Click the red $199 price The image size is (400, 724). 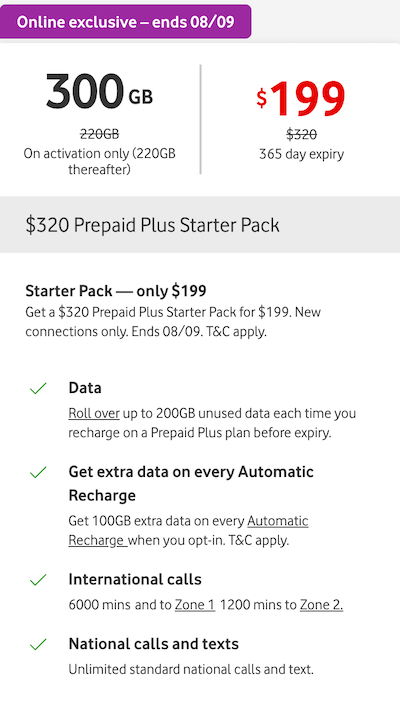[x=301, y=98]
